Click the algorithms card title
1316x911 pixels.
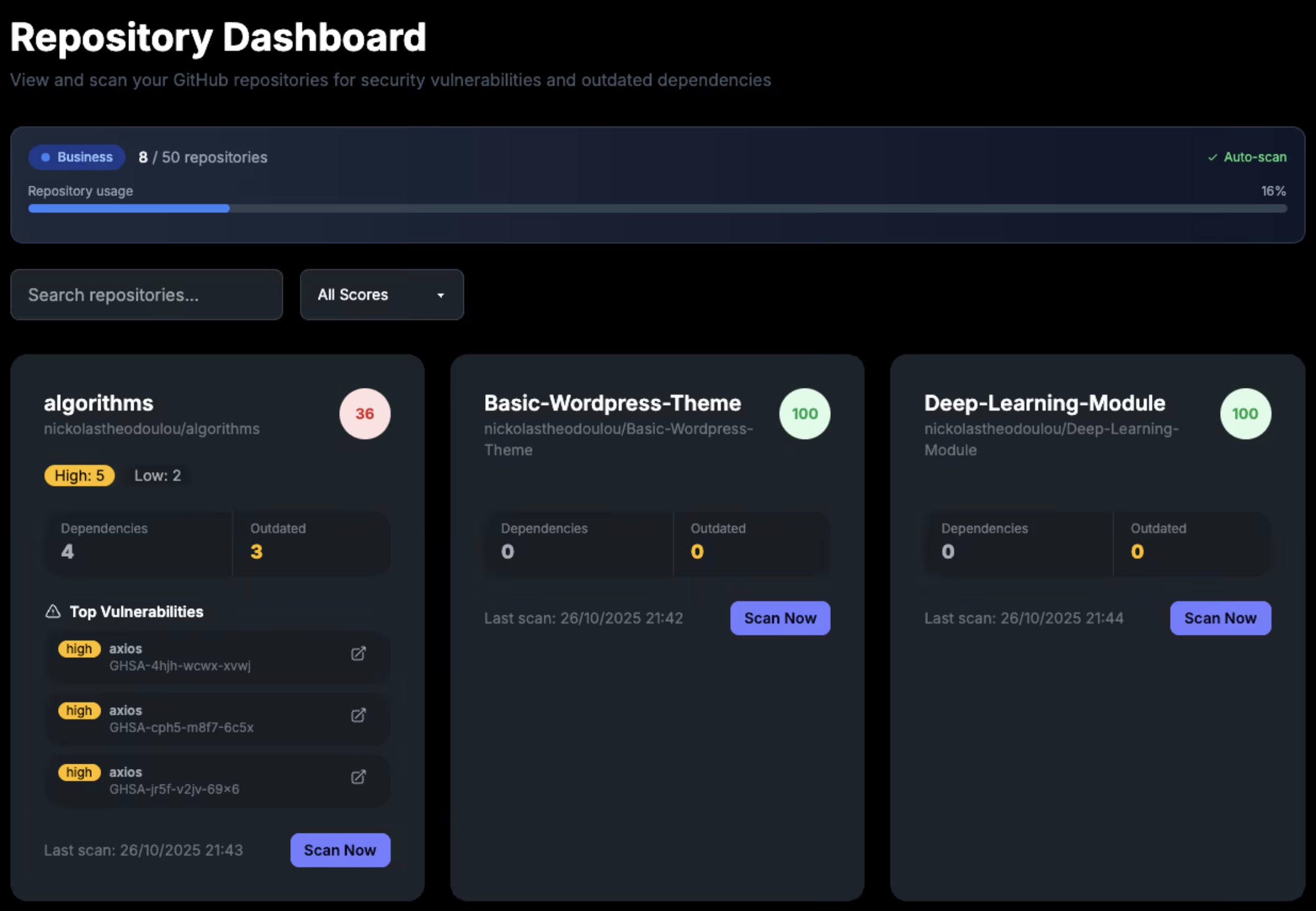(98, 403)
